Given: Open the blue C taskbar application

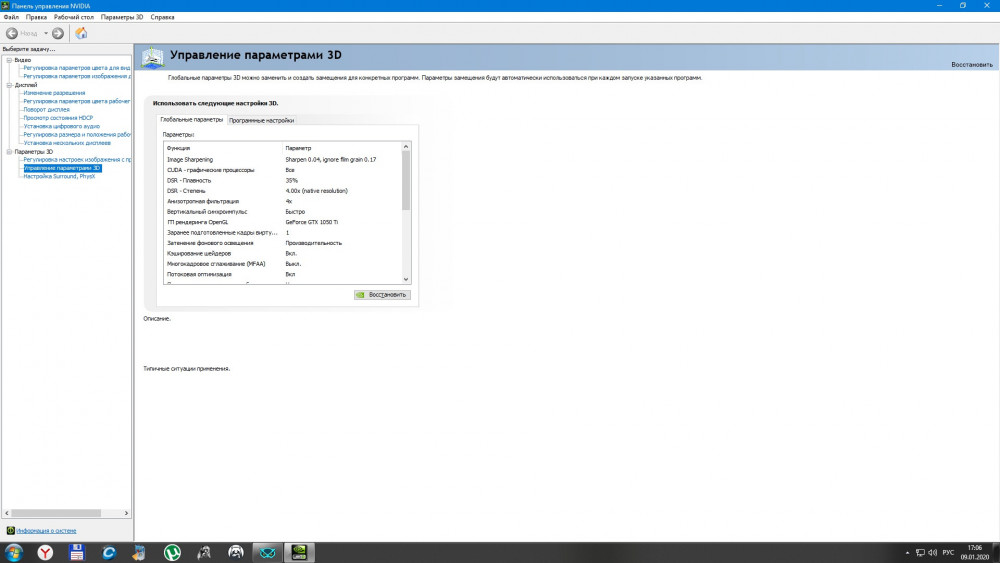Looking at the screenshot, I should (x=108, y=552).
